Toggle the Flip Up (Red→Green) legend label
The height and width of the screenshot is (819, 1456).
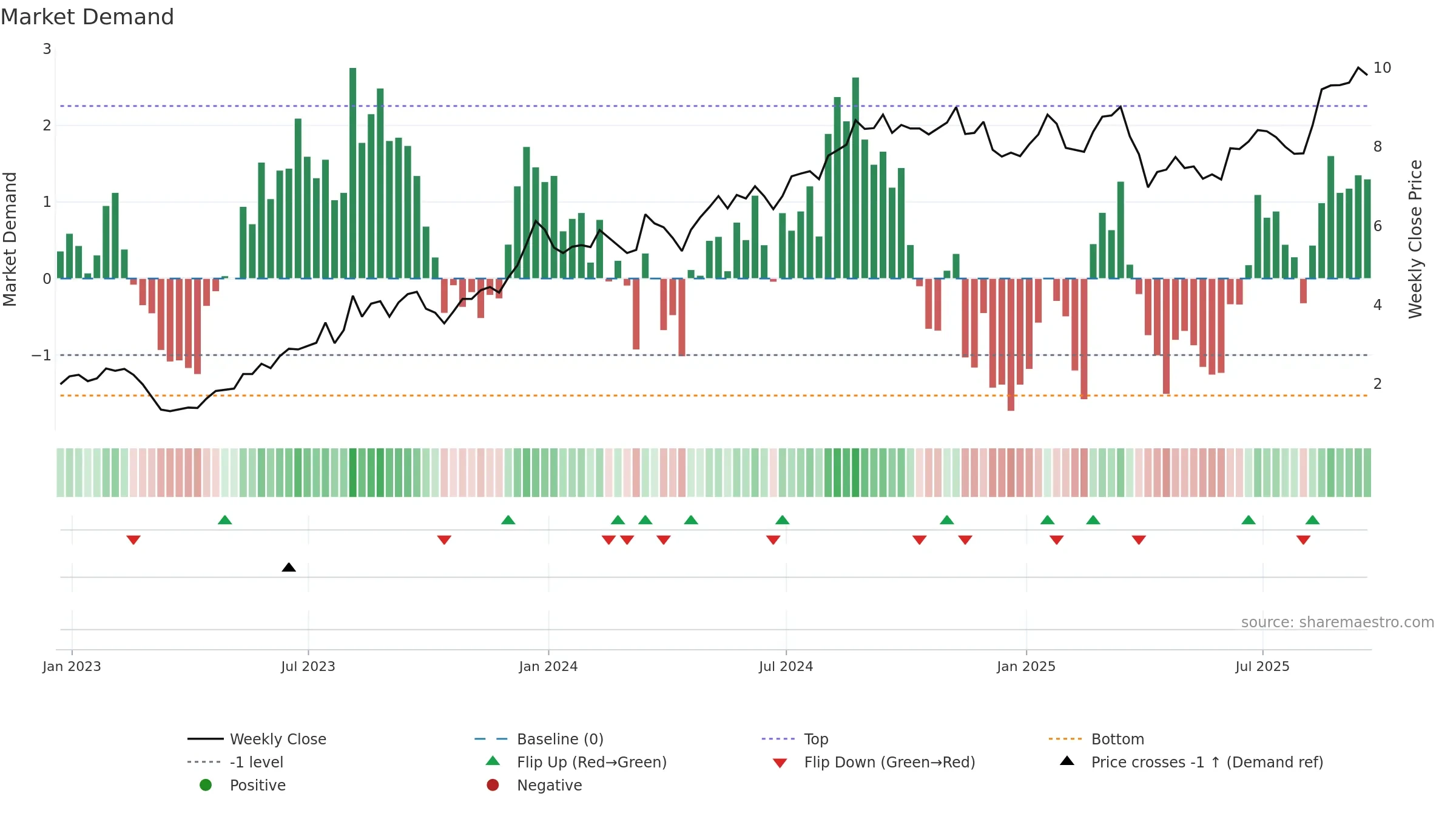pos(591,762)
